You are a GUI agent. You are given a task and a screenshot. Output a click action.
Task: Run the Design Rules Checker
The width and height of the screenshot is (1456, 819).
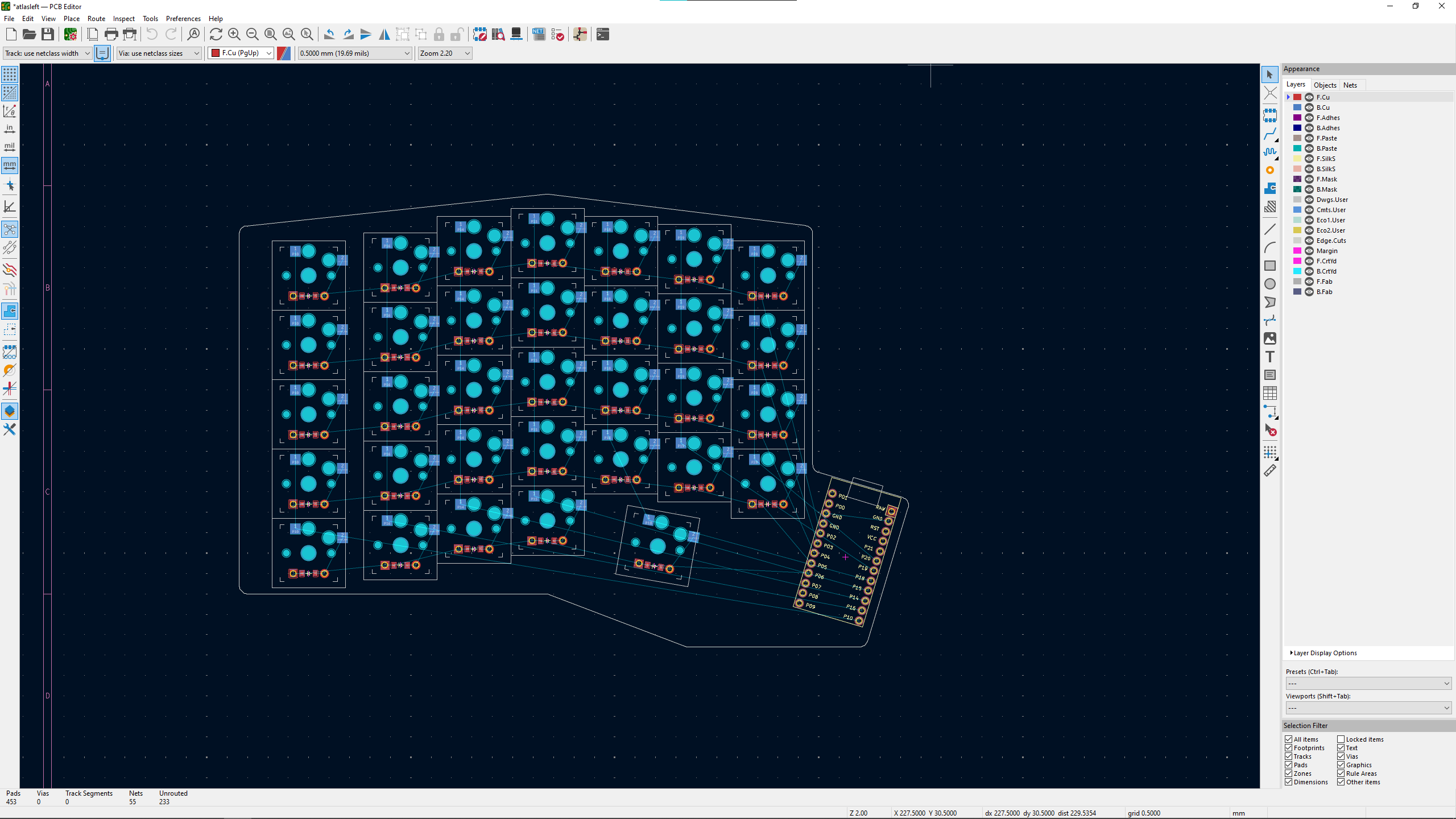coord(557,34)
